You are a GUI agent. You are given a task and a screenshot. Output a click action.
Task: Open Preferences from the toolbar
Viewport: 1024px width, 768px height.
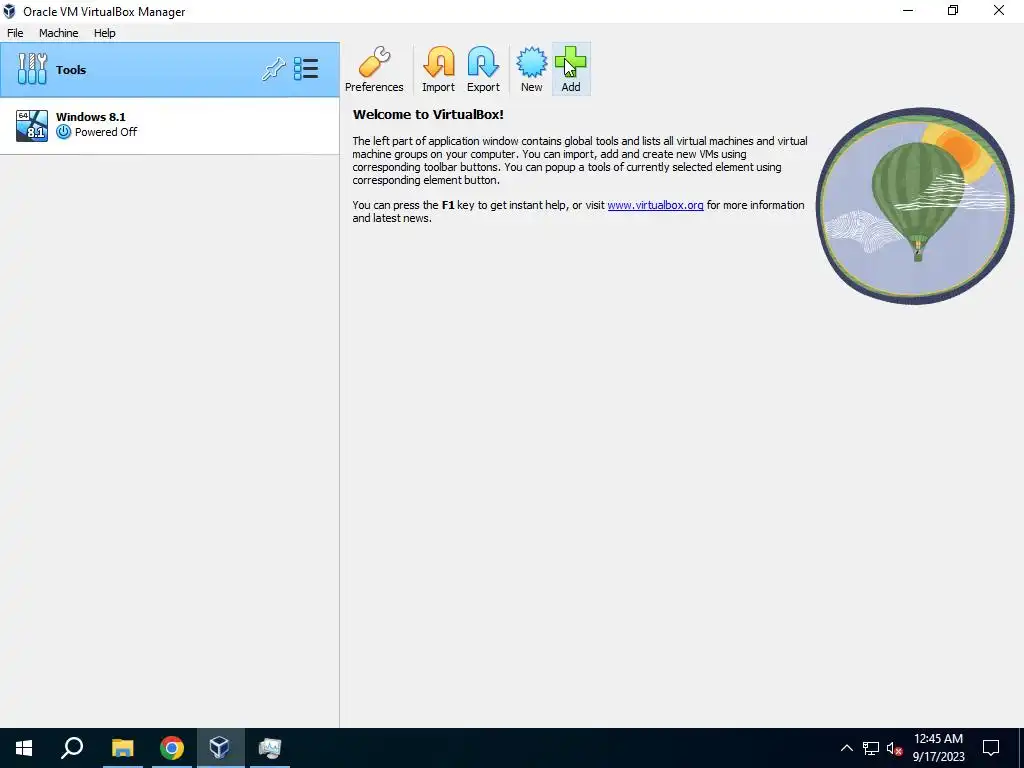(374, 69)
